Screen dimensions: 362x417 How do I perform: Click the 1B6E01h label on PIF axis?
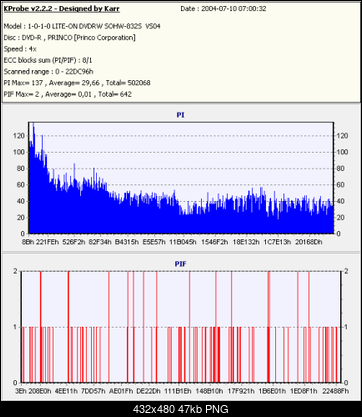click(x=272, y=391)
